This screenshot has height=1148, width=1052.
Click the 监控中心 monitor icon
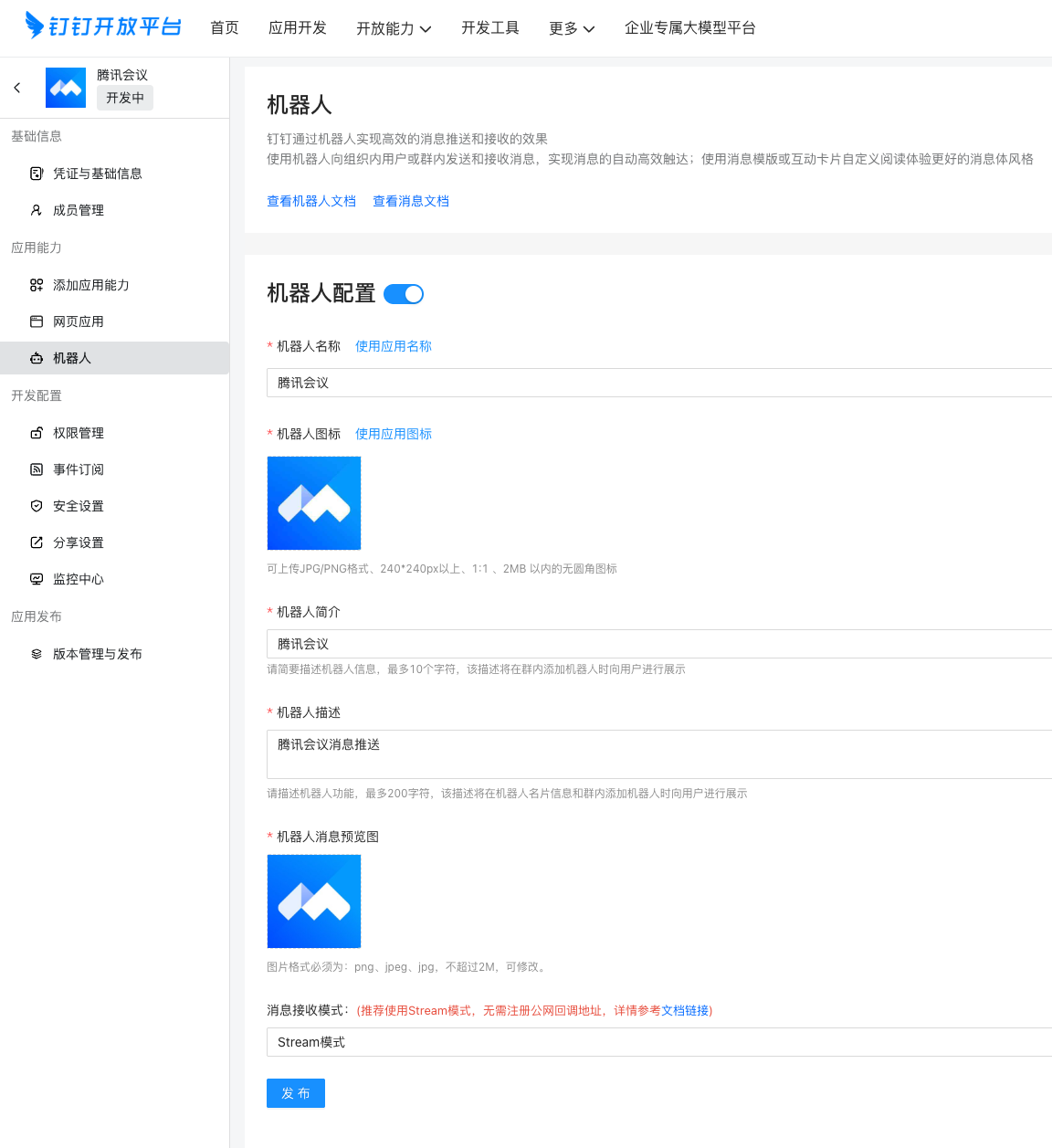click(x=37, y=579)
